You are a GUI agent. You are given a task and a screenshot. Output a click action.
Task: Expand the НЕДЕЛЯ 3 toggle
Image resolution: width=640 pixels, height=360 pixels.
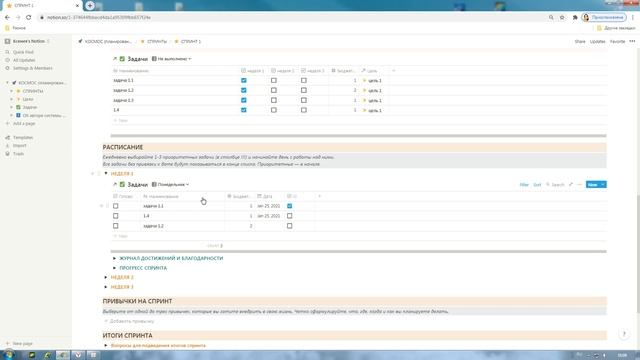(106, 287)
